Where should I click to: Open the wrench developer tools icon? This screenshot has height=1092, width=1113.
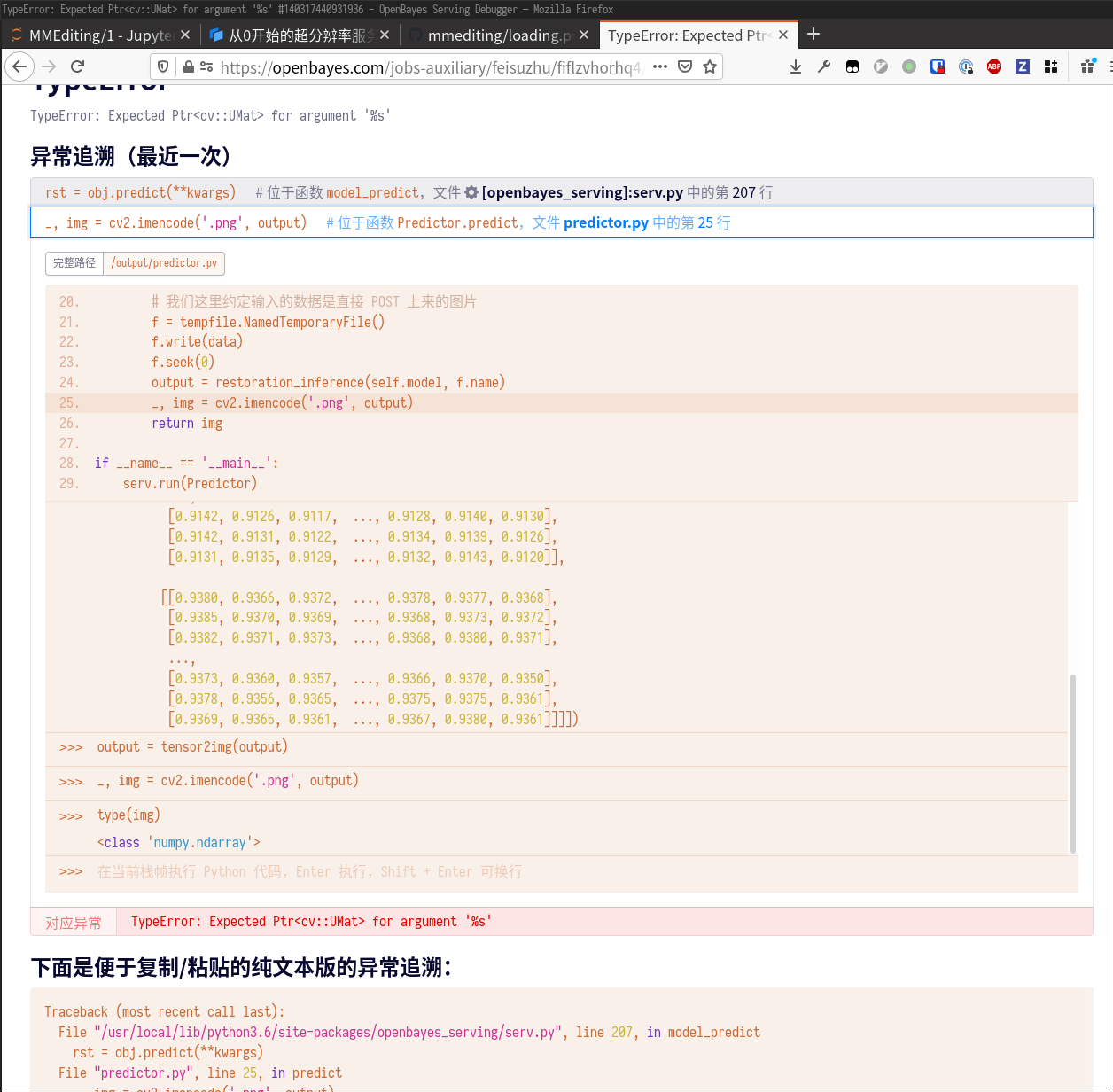[824, 66]
